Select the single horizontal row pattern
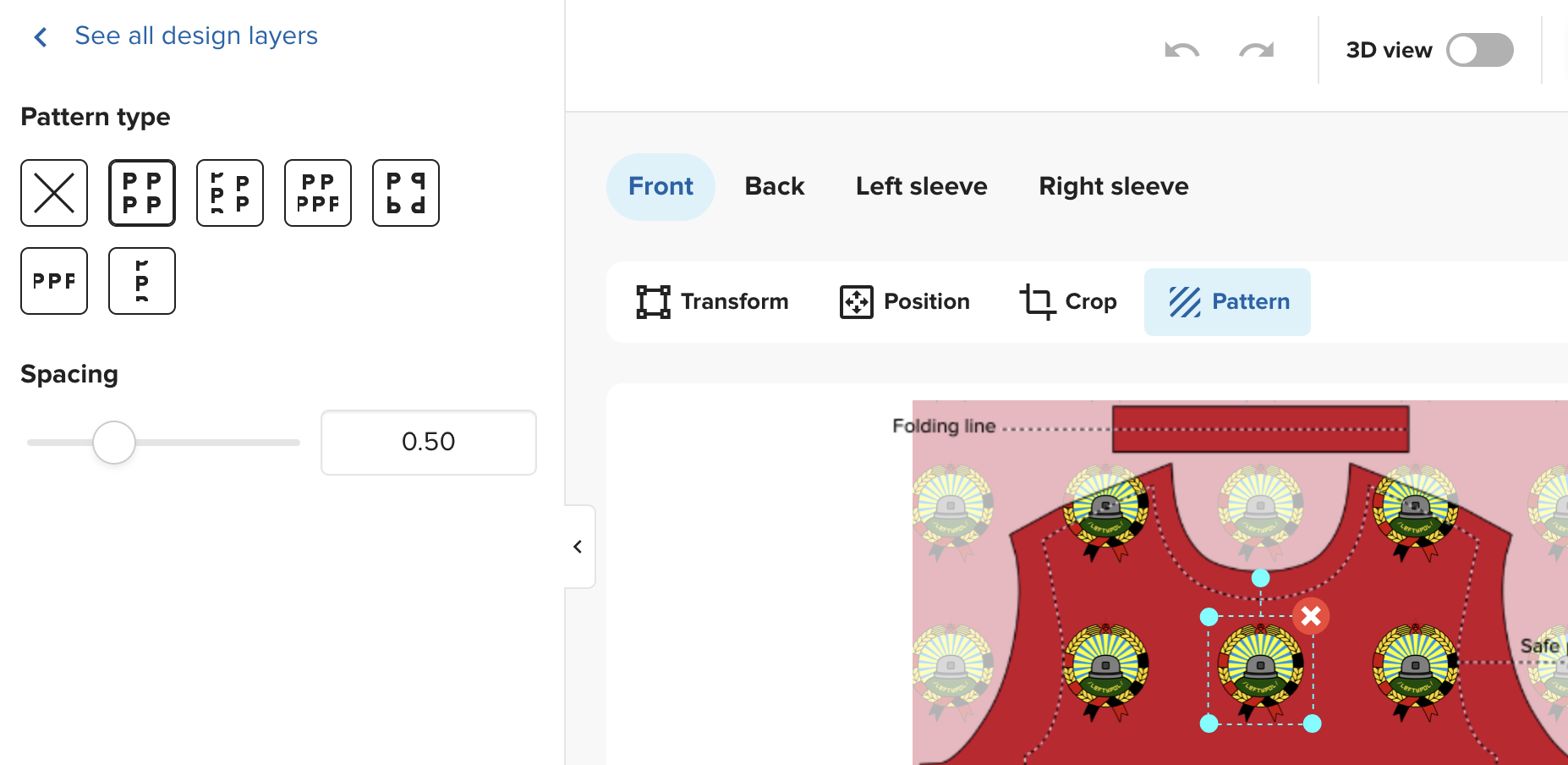The height and width of the screenshot is (765, 1568). (x=54, y=281)
